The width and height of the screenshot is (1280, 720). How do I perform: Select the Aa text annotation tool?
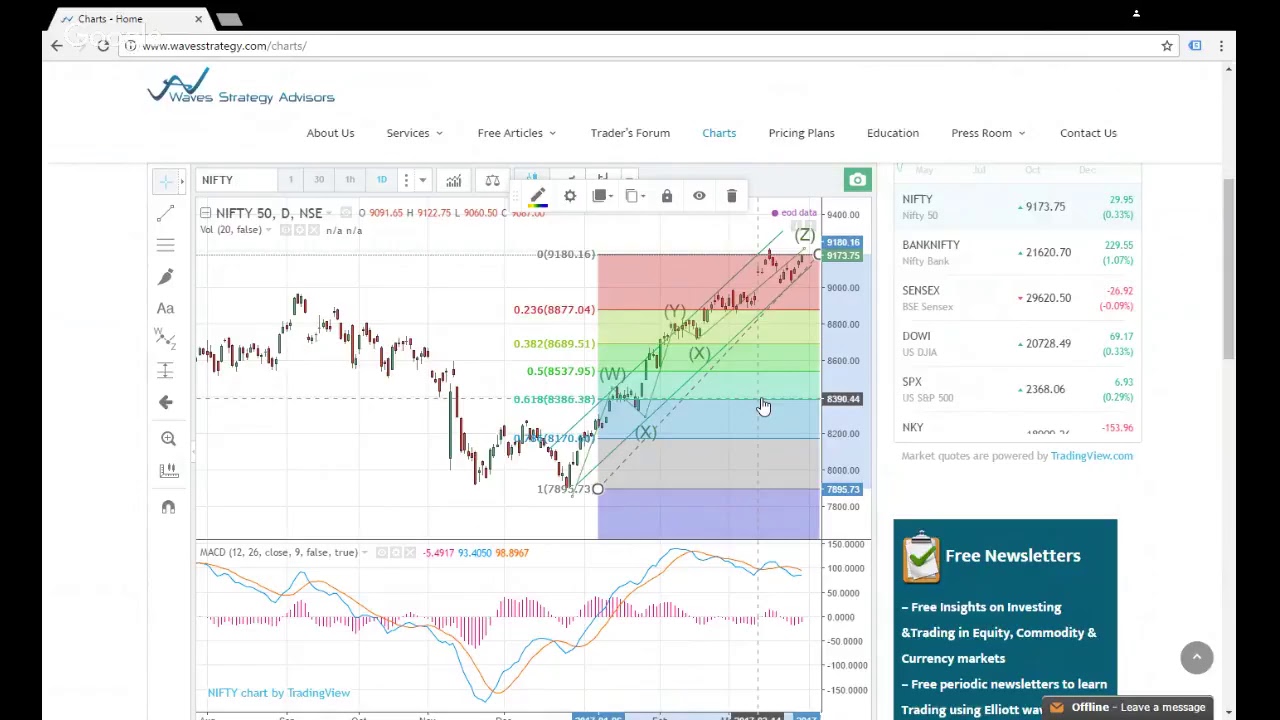[166, 309]
